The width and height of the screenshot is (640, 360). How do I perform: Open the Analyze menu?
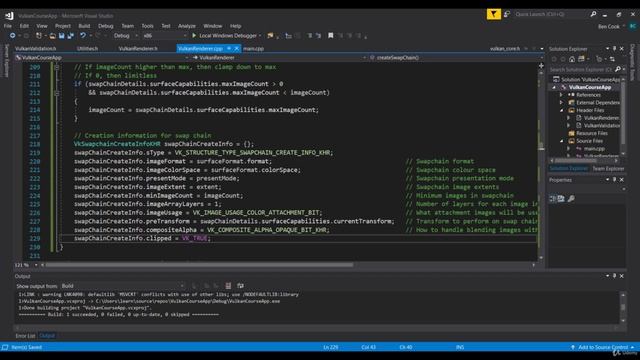[x=187, y=26]
